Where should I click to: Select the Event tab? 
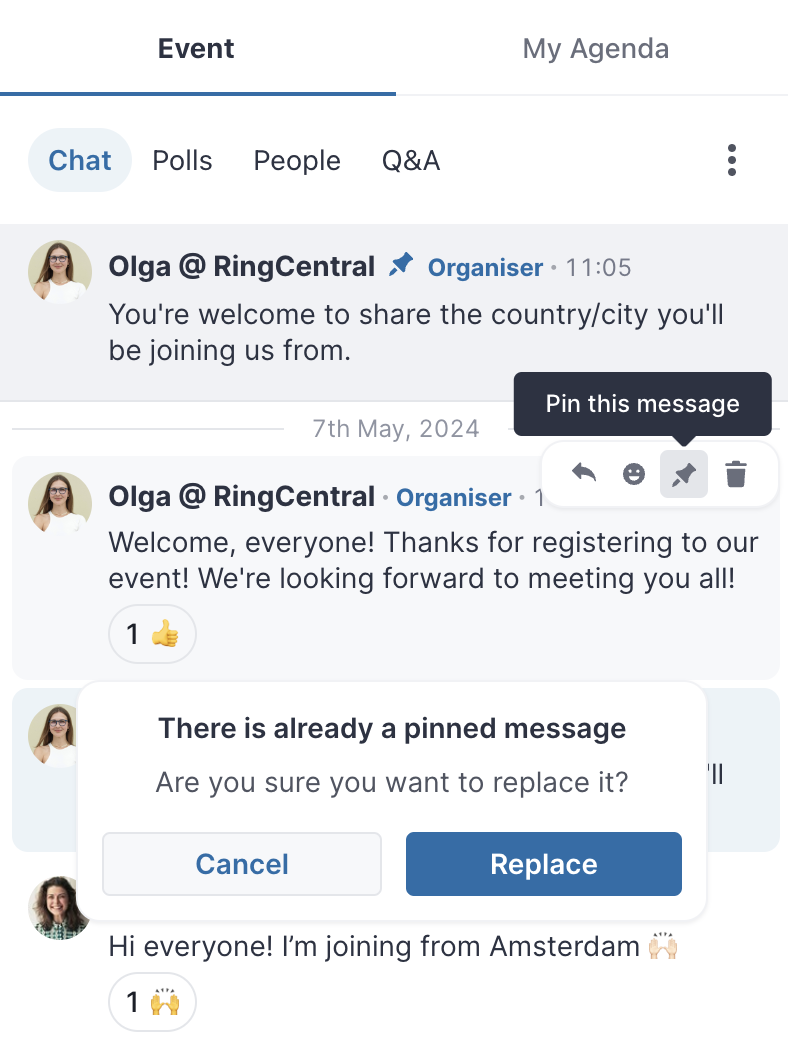click(x=196, y=48)
